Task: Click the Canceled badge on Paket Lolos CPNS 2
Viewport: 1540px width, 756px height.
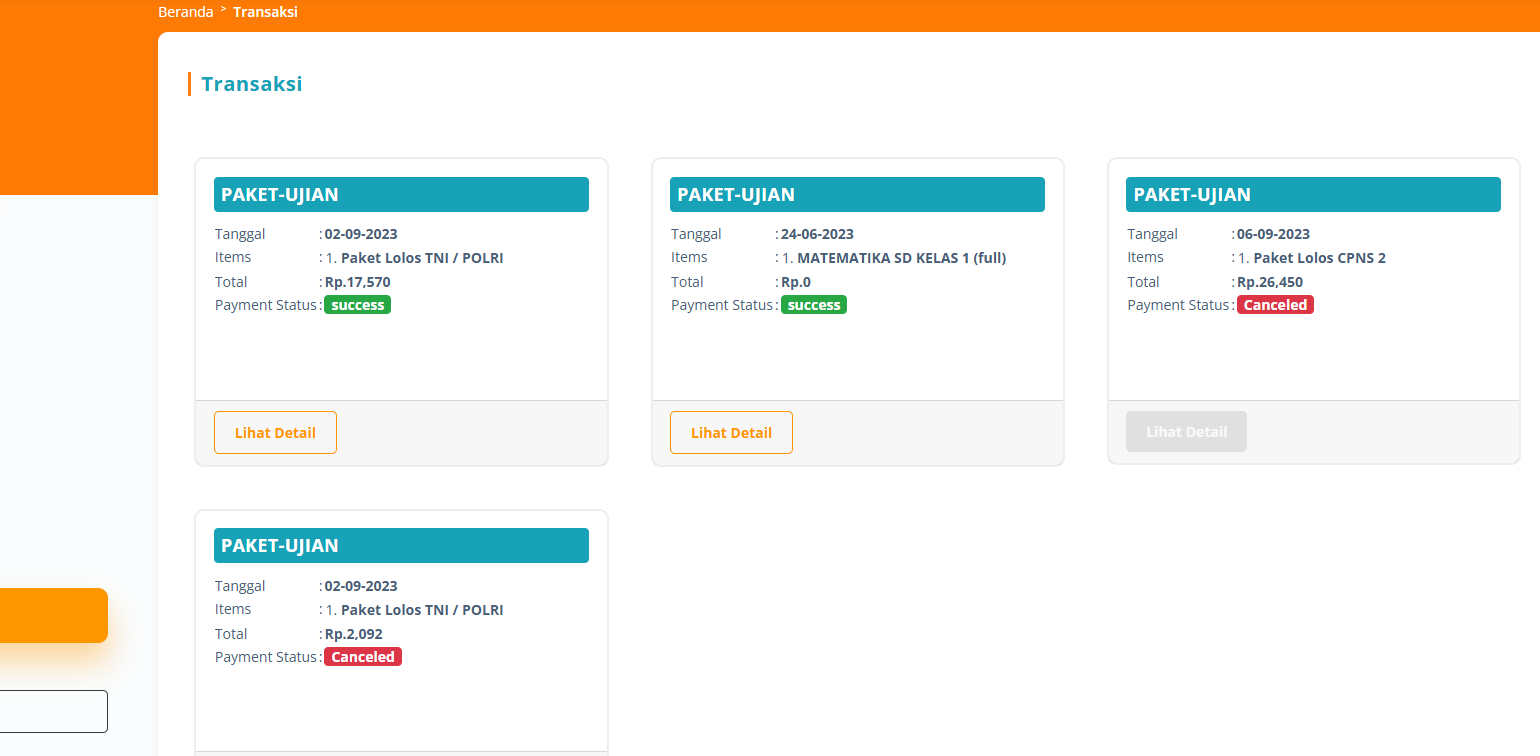Action: (1275, 304)
